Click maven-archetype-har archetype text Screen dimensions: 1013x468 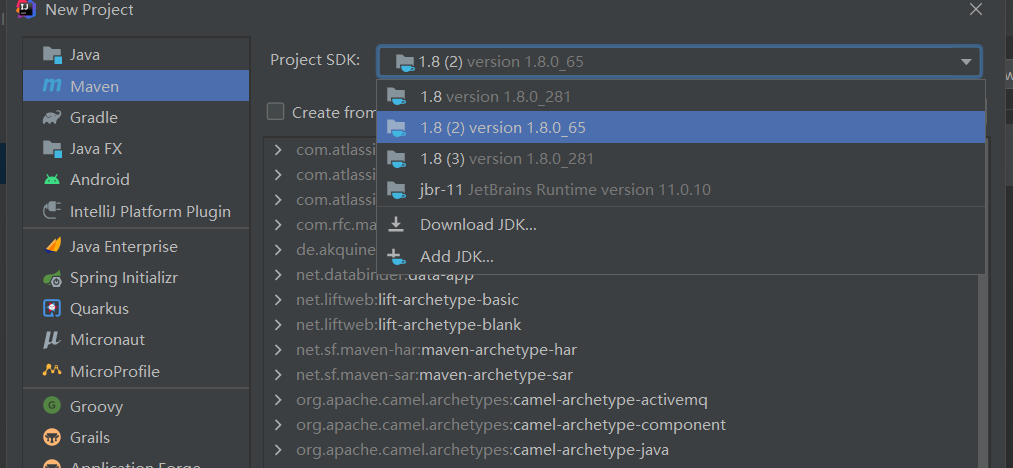pyautogui.click(x=499, y=350)
